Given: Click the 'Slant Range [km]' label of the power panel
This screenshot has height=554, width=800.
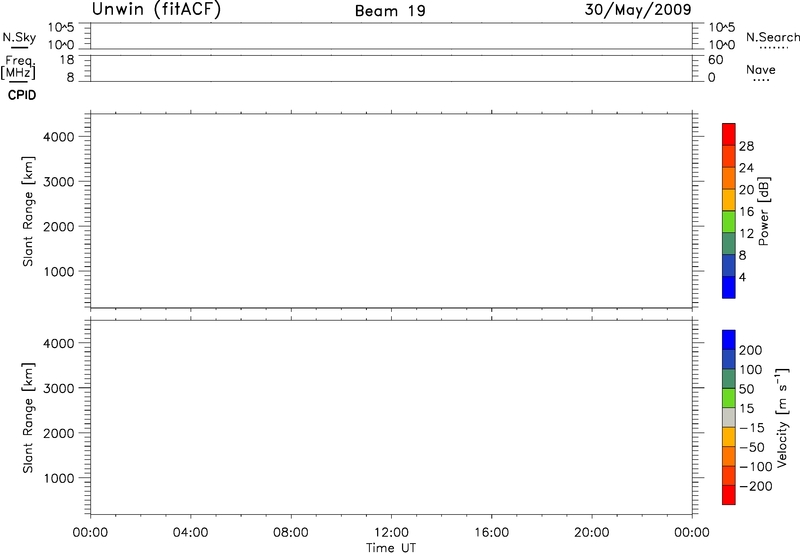Looking at the screenshot, I should pyautogui.click(x=28, y=211).
